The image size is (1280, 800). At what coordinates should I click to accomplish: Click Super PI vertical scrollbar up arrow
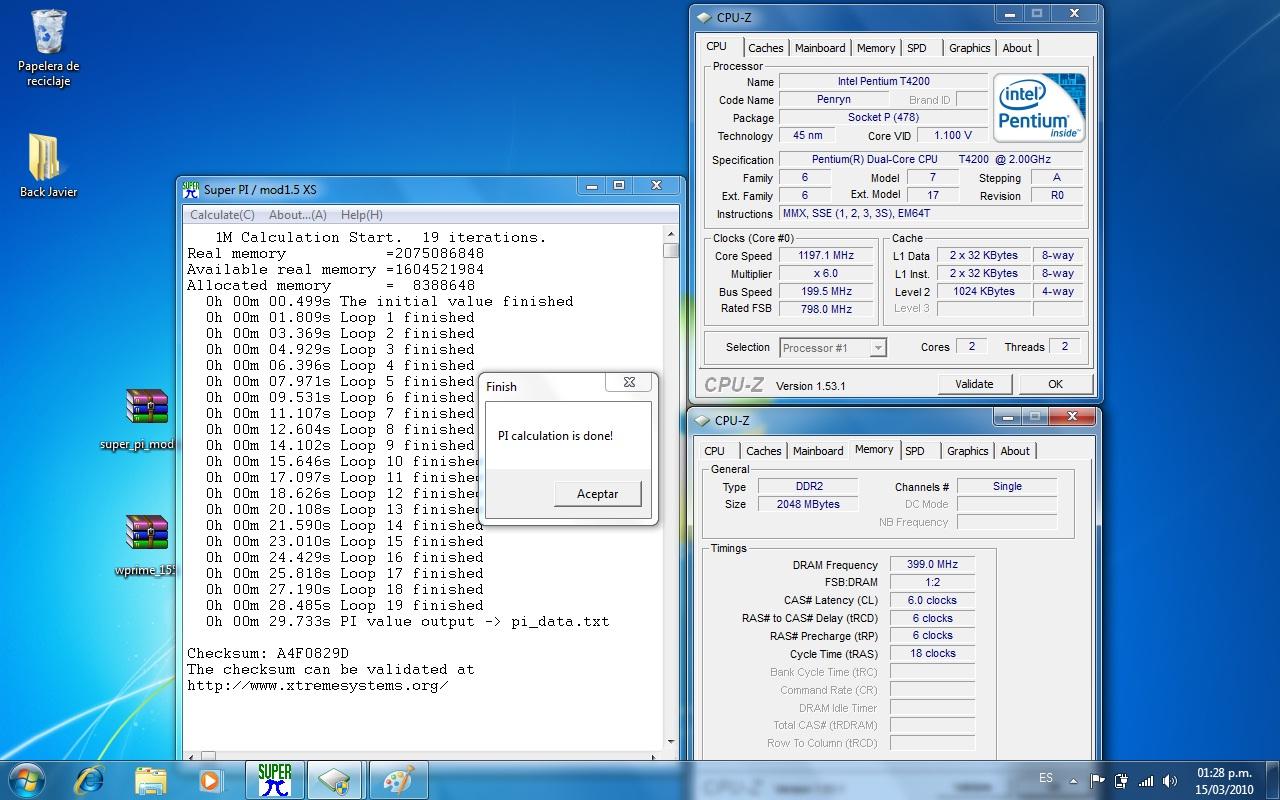(x=671, y=235)
